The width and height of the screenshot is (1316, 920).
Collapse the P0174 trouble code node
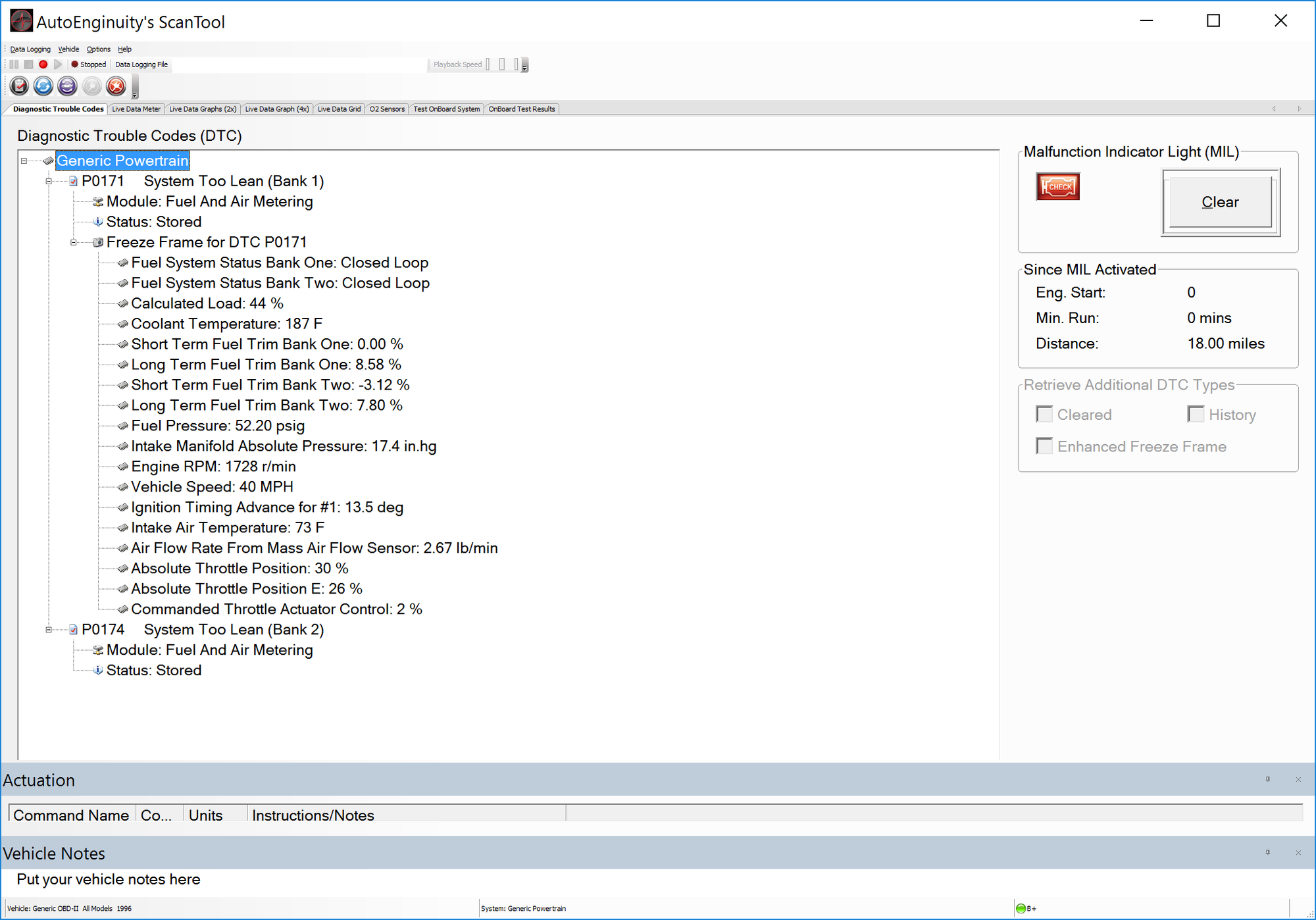pos(49,630)
